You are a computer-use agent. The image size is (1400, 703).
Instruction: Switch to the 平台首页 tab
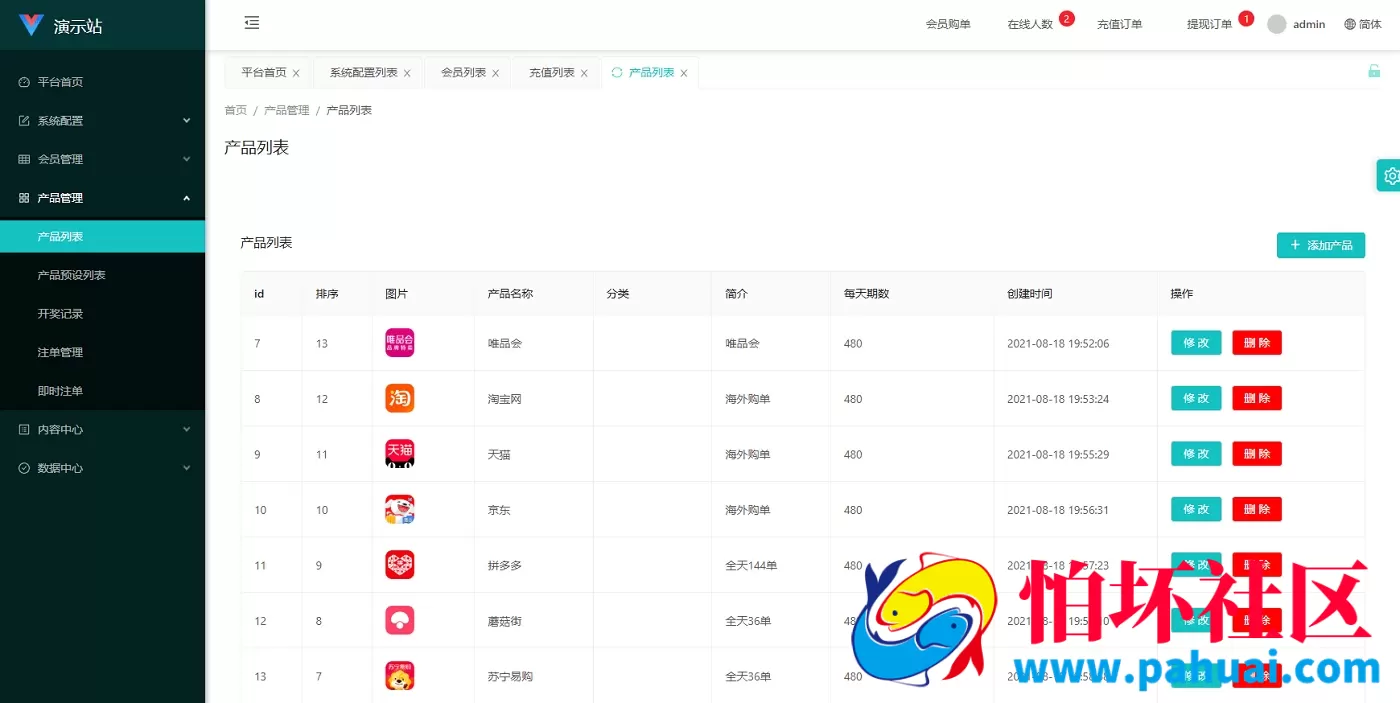(264, 72)
